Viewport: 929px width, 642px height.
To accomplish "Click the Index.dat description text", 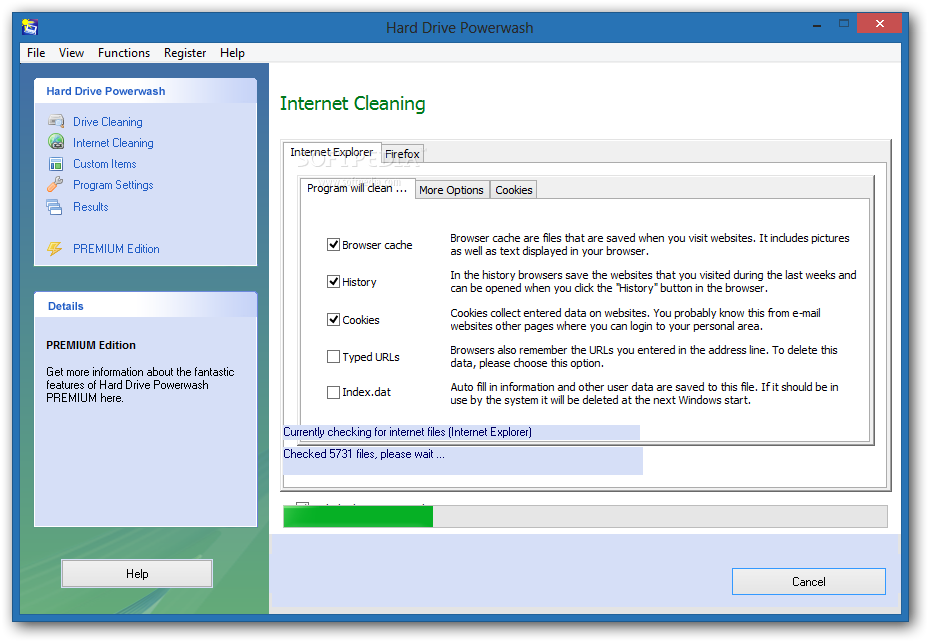I will click(x=644, y=393).
